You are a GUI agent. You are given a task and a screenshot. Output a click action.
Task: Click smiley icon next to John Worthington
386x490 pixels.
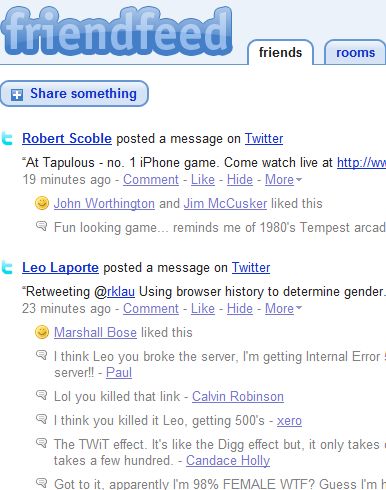pos(42,203)
